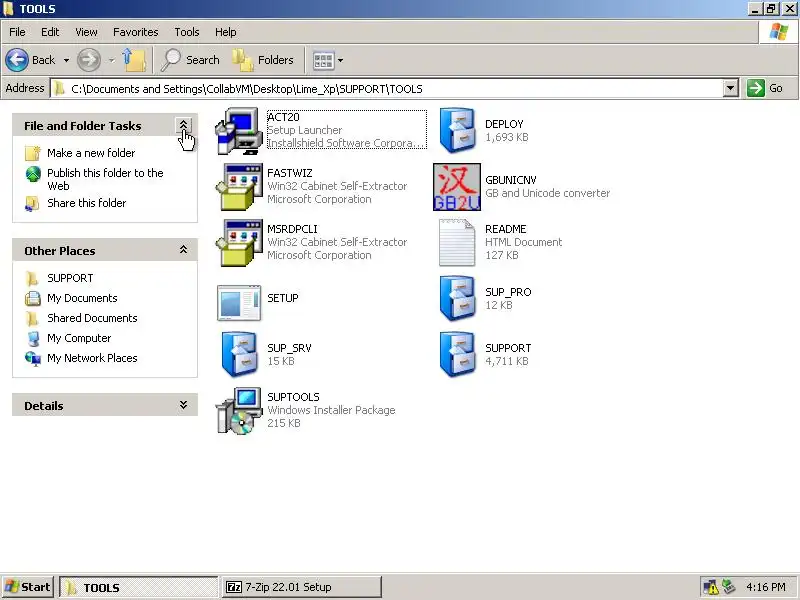
Task: Select the ACT20 Setup Launcher icon
Action: click(239, 131)
